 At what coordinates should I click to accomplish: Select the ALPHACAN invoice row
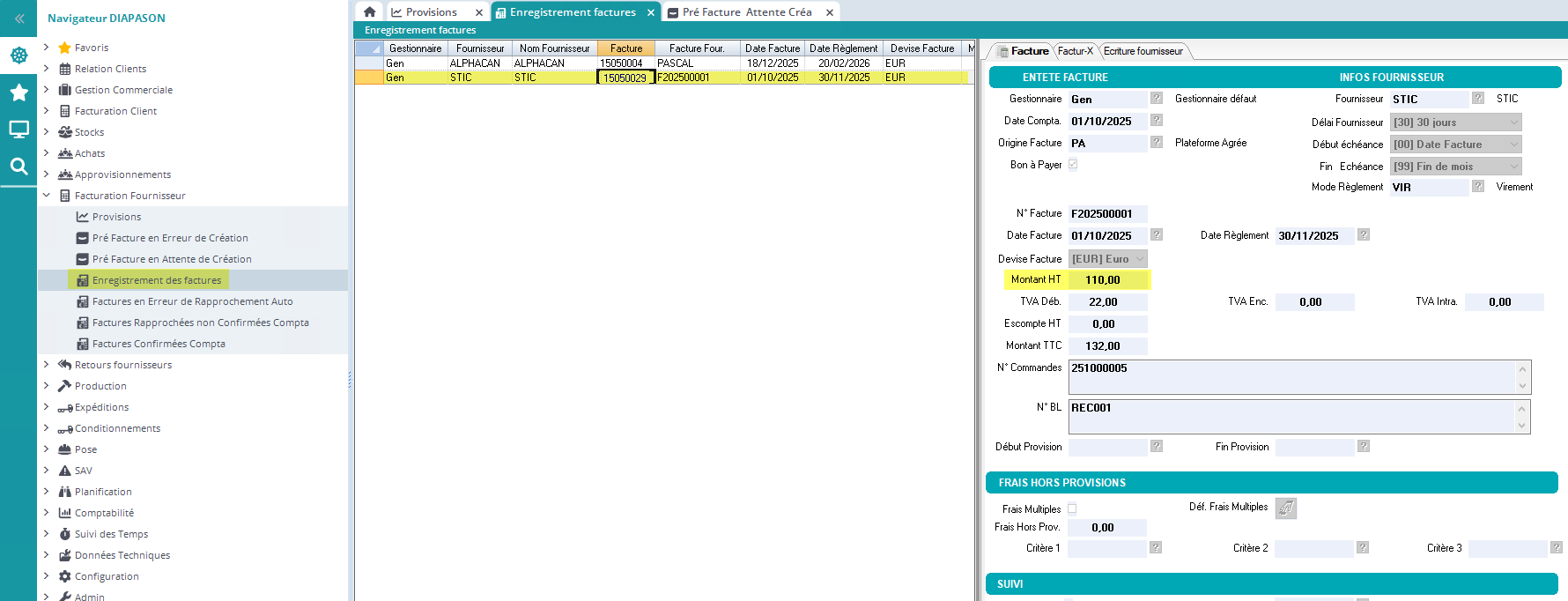[x=539, y=63]
